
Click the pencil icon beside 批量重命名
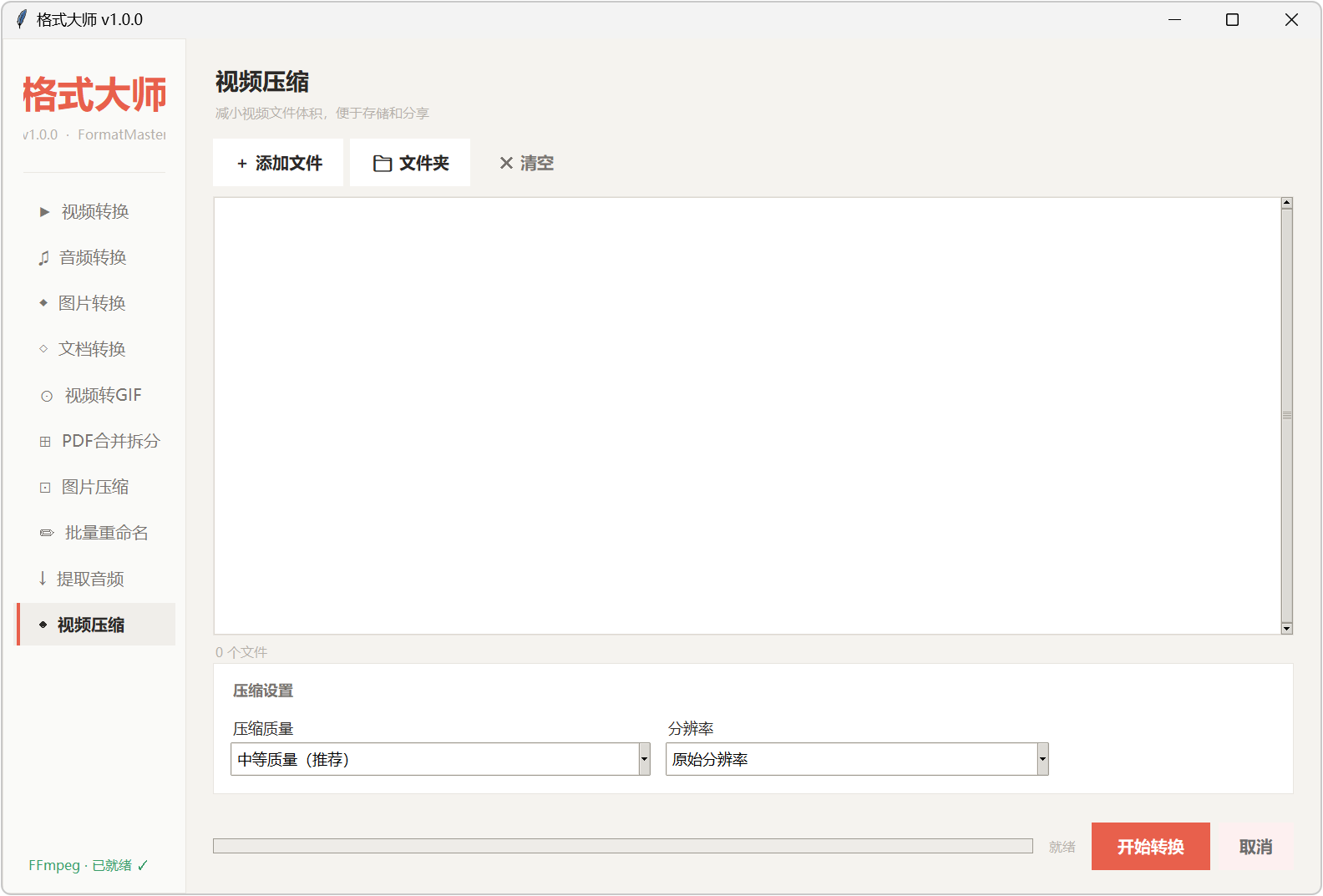coord(47,533)
